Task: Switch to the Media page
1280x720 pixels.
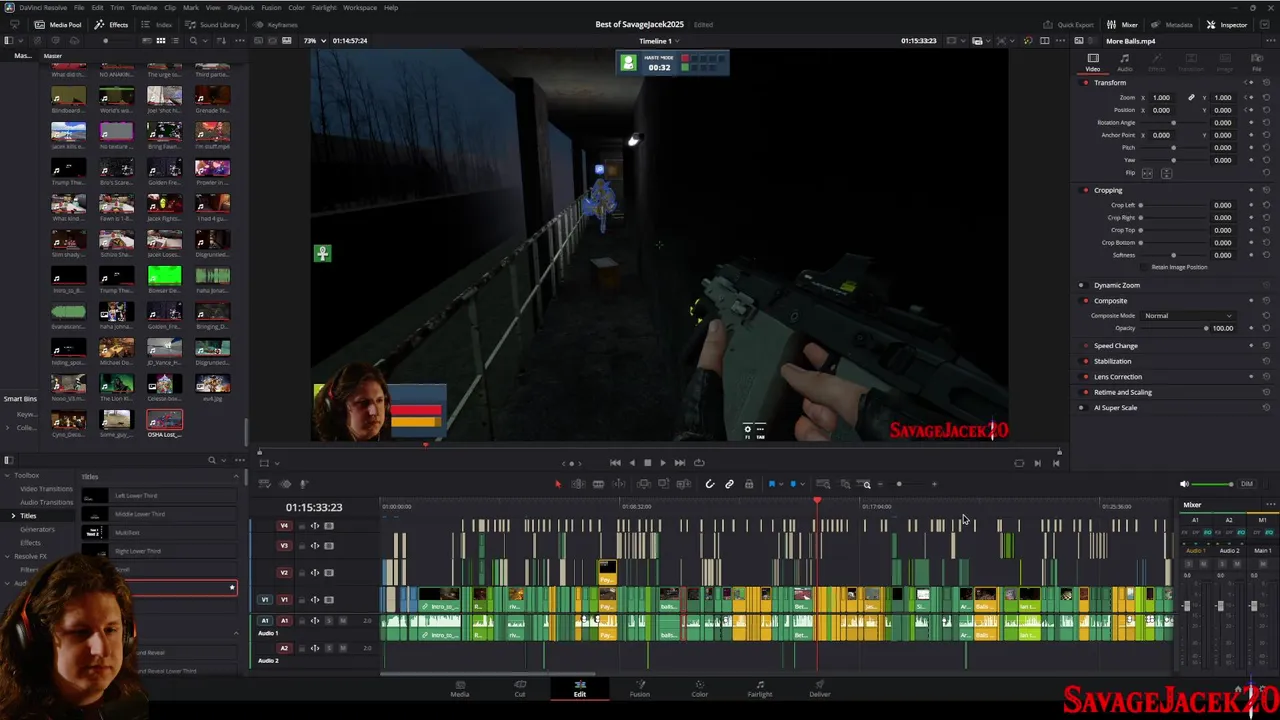Action: click(459, 689)
